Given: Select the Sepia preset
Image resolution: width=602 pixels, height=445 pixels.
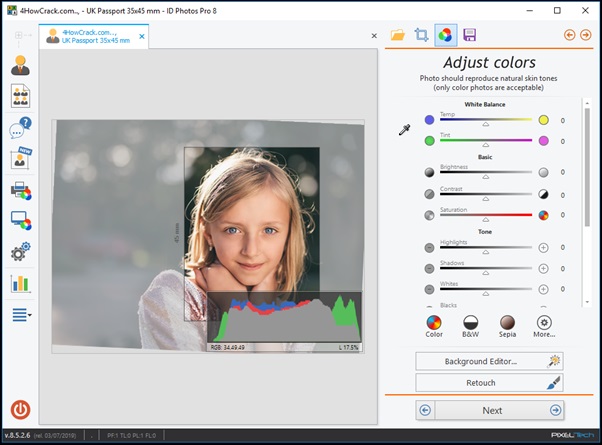Looking at the screenshot, I should pos(507,326).
